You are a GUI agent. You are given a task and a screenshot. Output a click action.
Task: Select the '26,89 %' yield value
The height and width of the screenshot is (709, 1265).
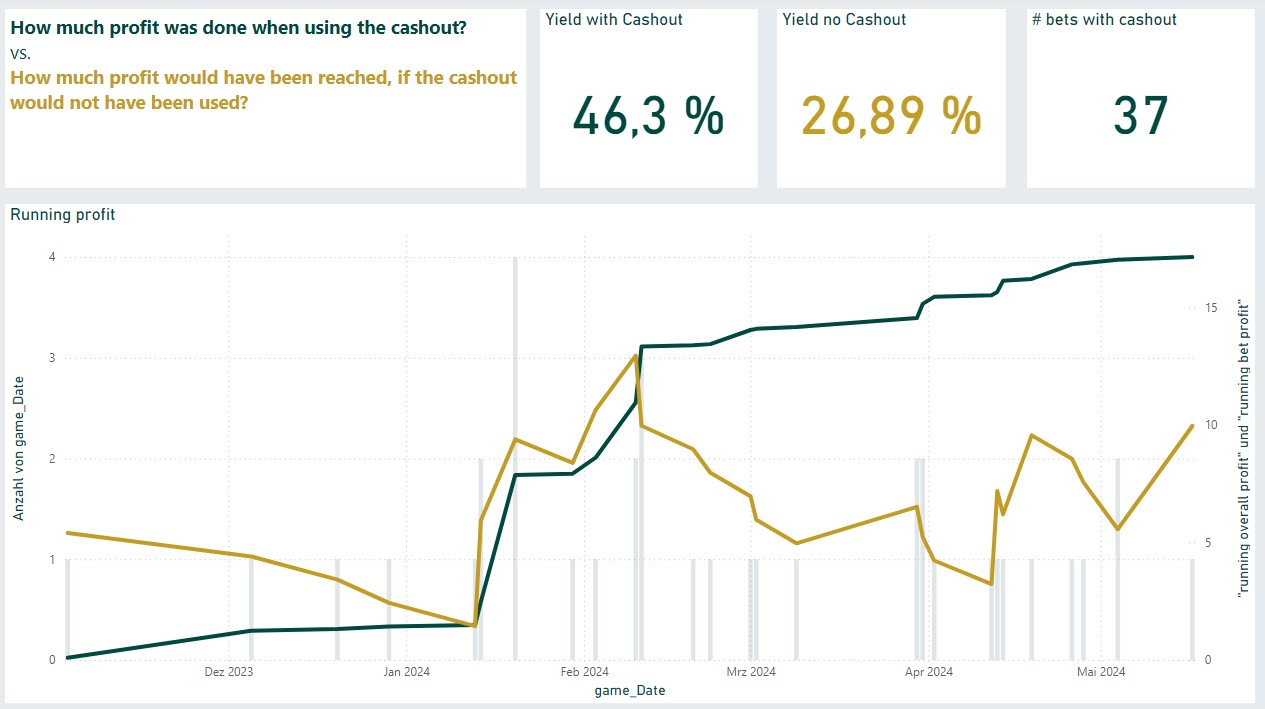pos(891,116)
